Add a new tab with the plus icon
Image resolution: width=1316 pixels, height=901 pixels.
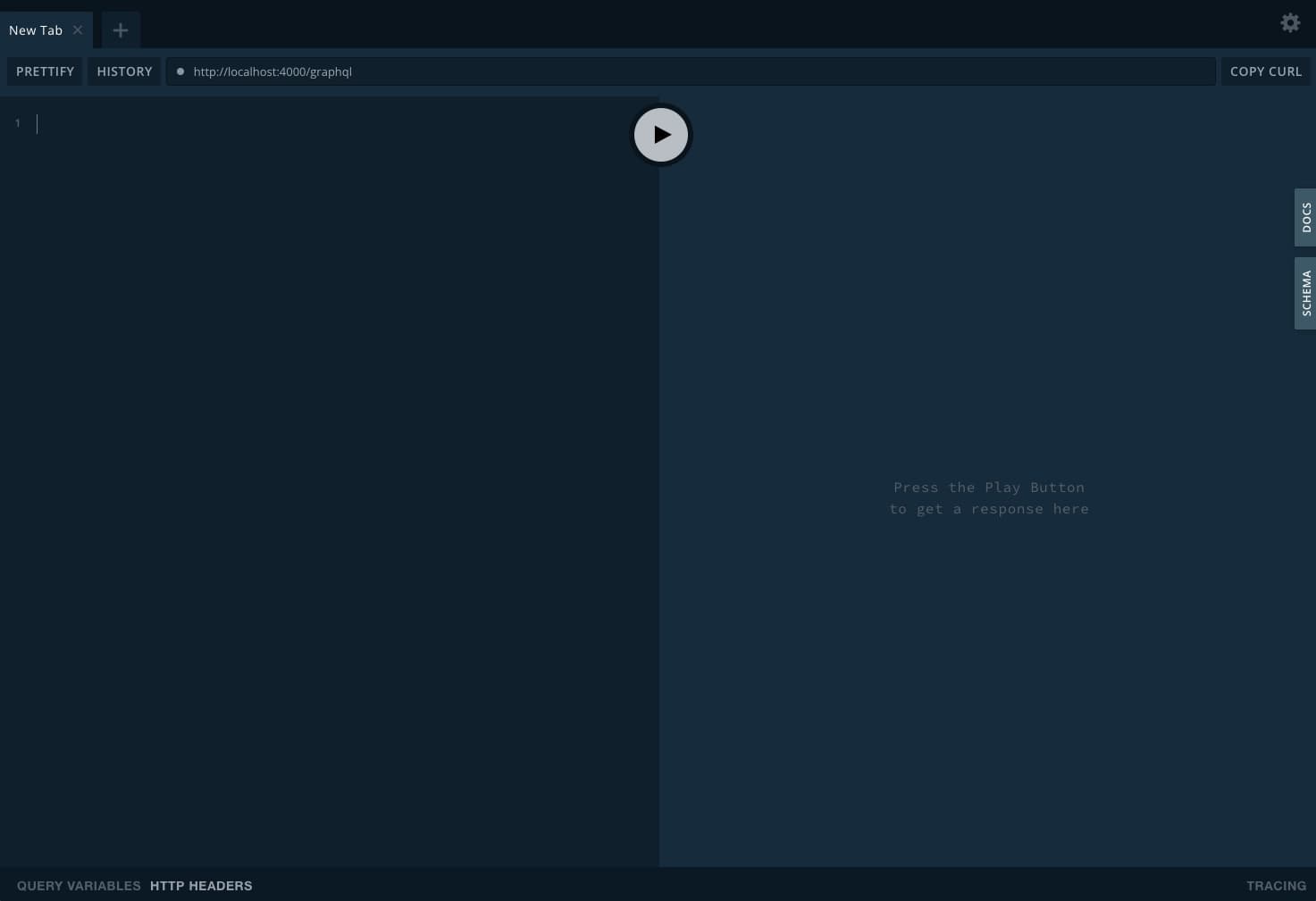pyautogui.click(x=121, y=30)
